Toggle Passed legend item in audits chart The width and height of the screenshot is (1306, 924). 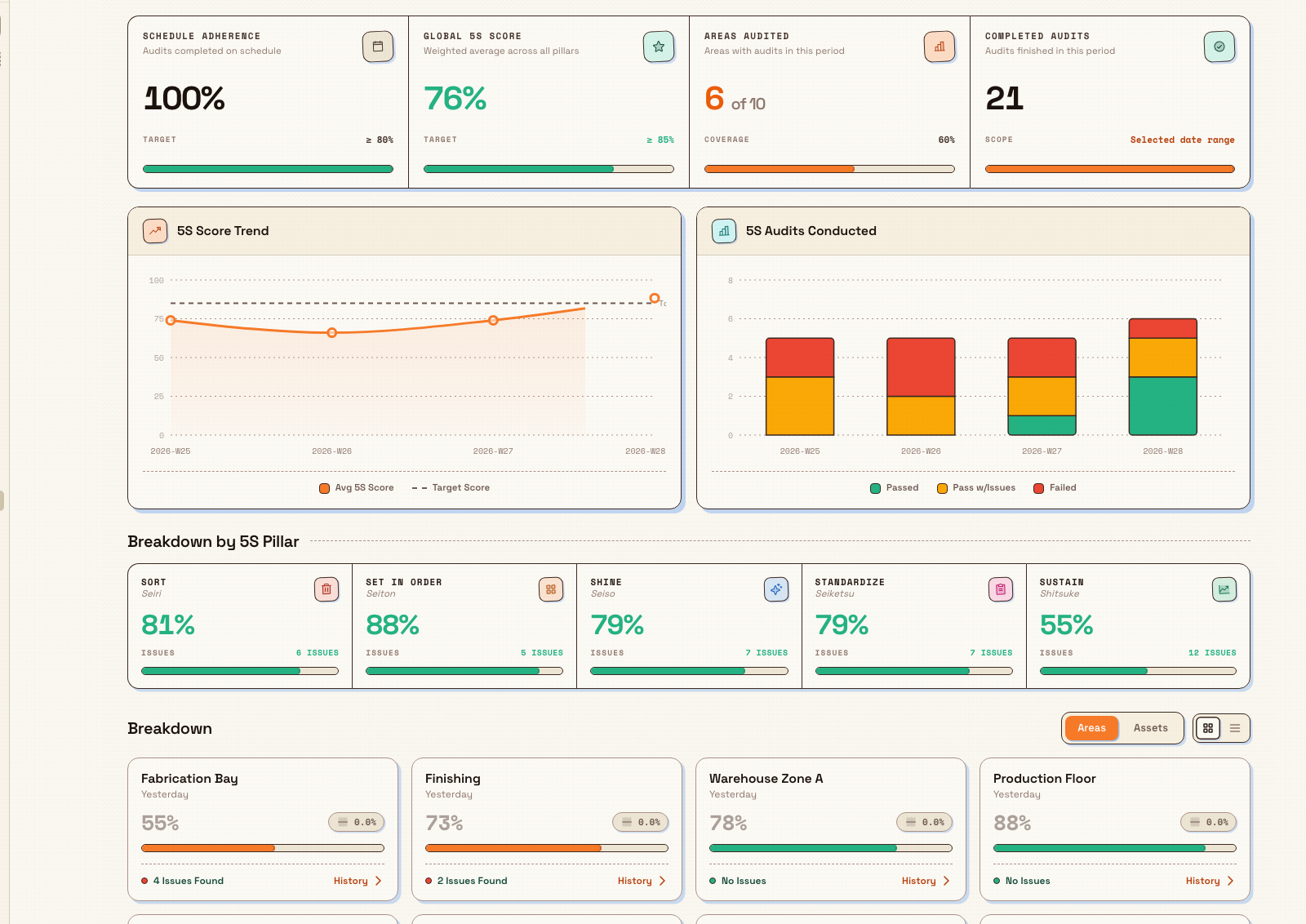[895, 488]
